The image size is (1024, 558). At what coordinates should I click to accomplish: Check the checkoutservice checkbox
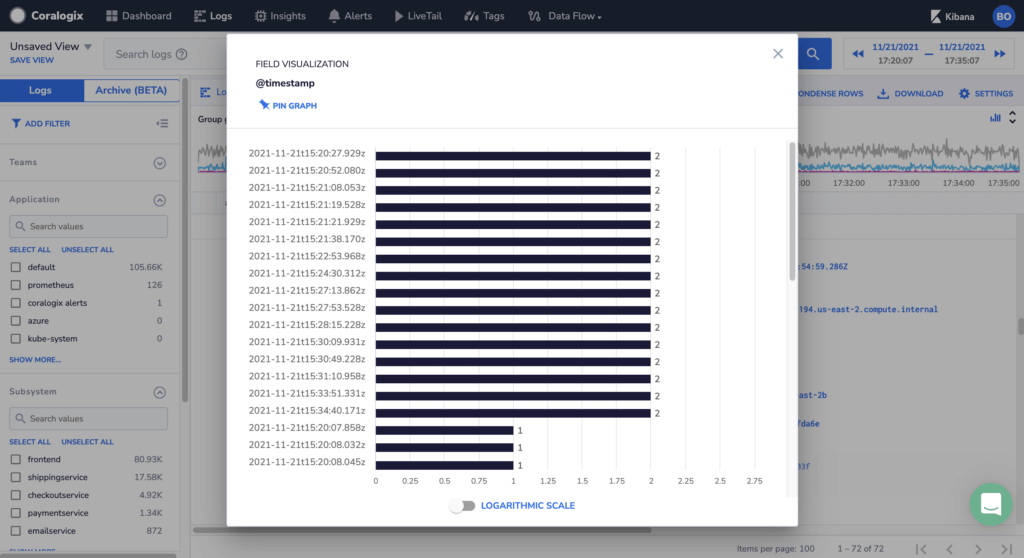point(16,495)
